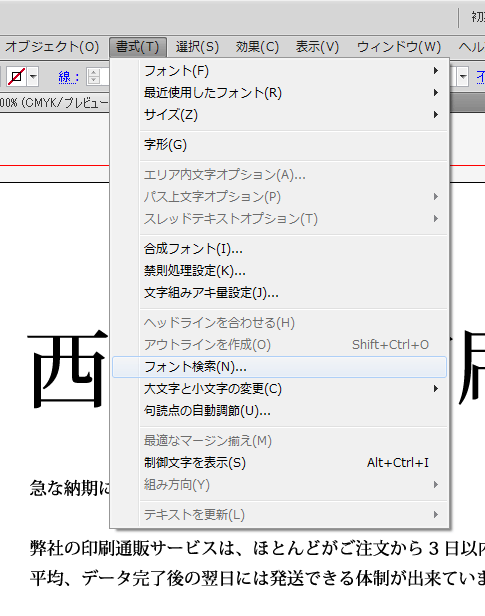Viewport: 485px width, 616px height.
Task: Open the ウィンドウ(W) menu
Action: pos(399,47)
